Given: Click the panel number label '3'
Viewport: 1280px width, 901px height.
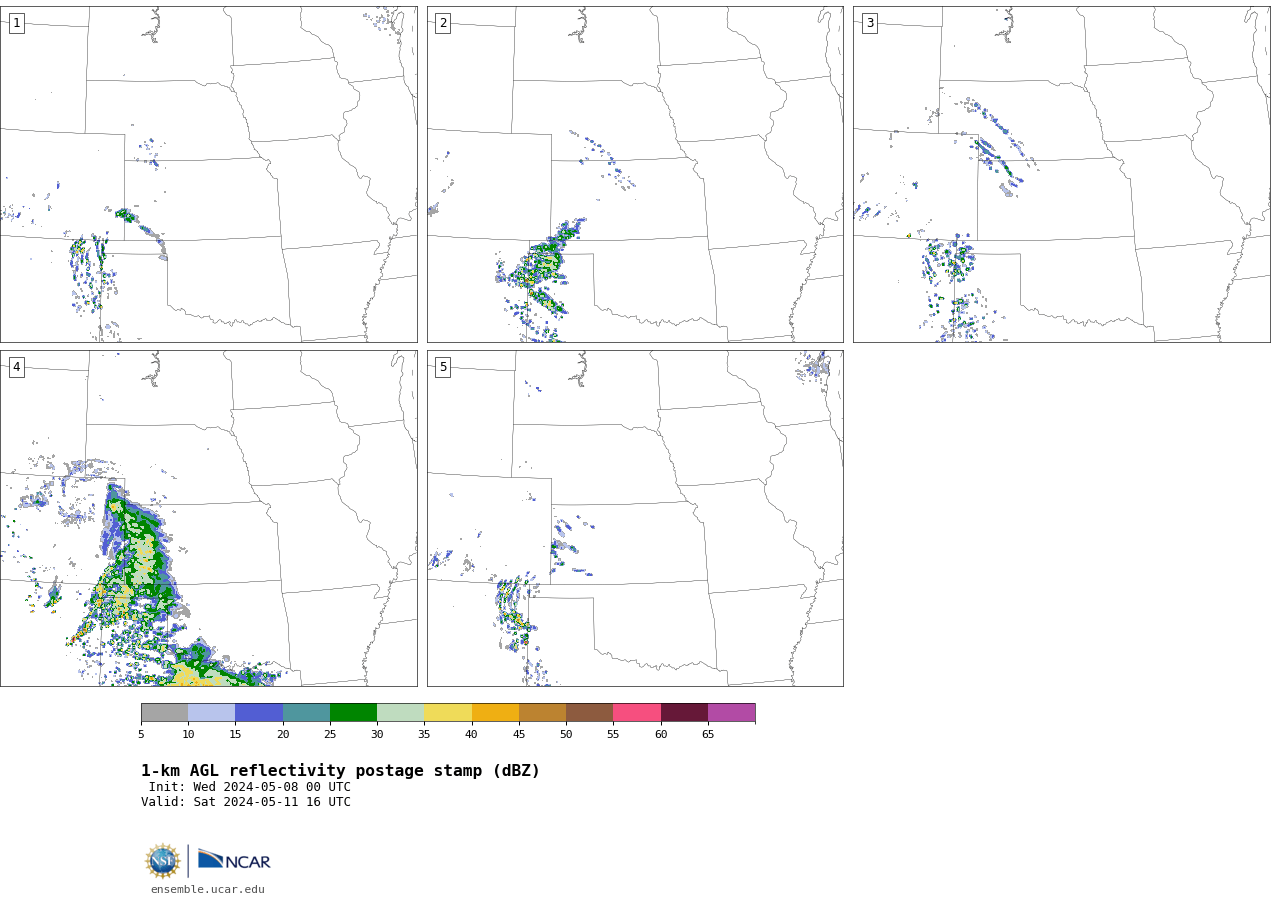Looking at the screenshot, I should click(869, 23).
